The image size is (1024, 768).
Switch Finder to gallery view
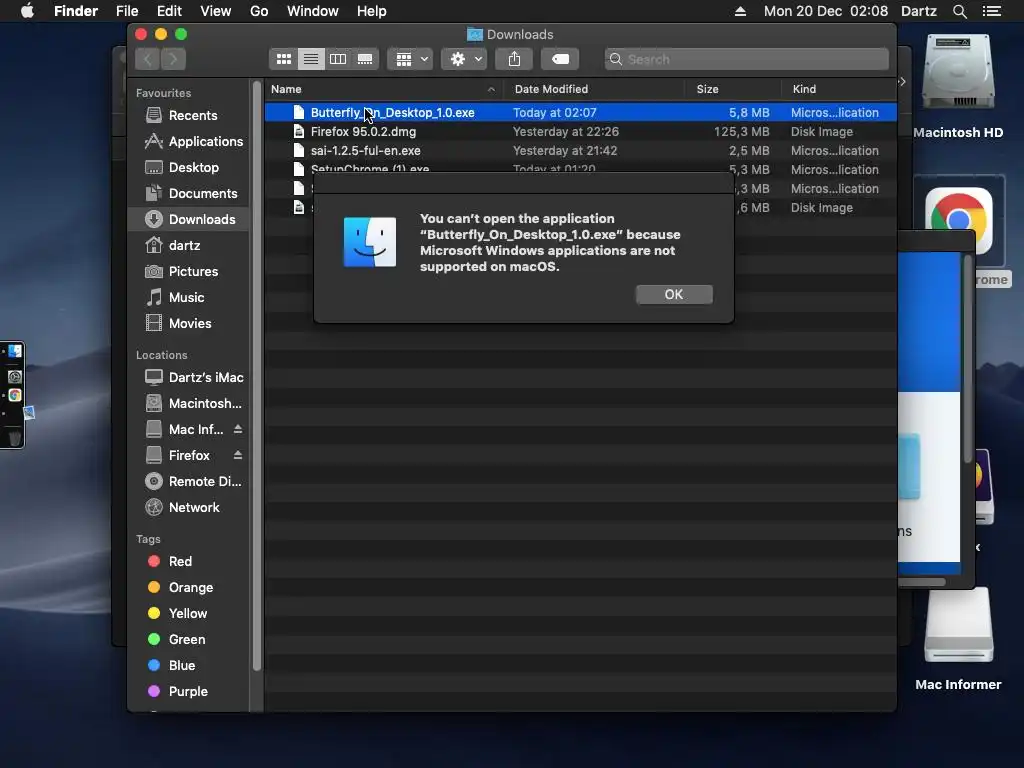point(365,59)
